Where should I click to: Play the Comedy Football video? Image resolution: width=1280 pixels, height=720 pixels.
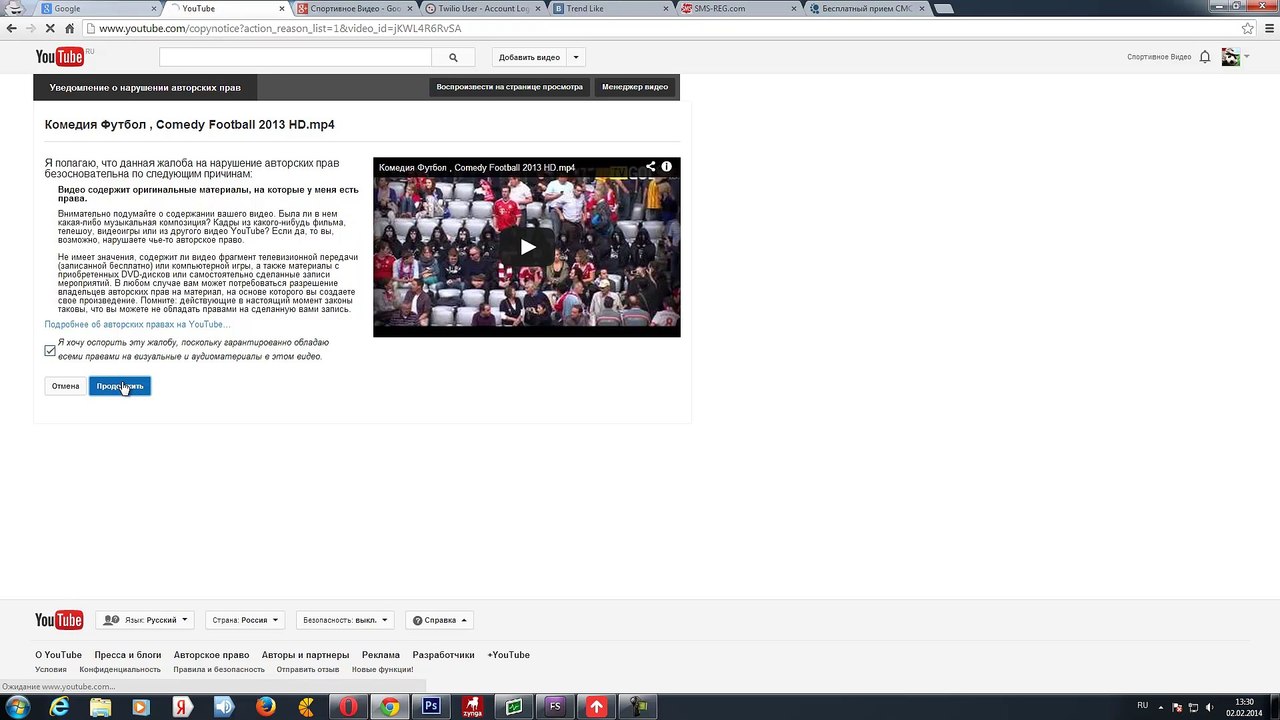(527, 248)
